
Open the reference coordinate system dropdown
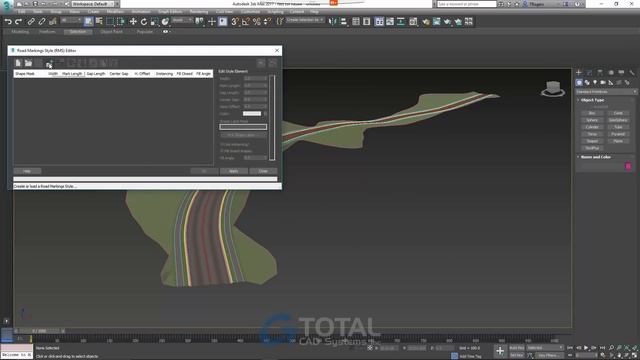(182, 20)
